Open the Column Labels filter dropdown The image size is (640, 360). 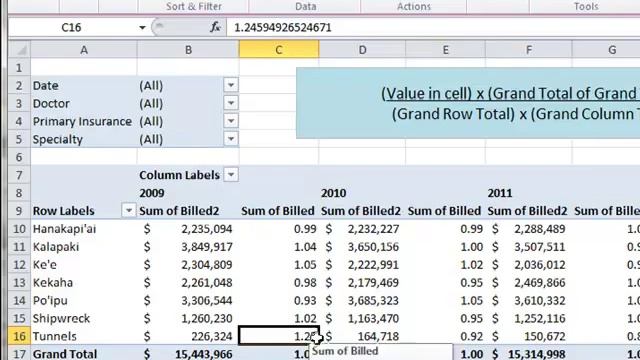point(231,175)
